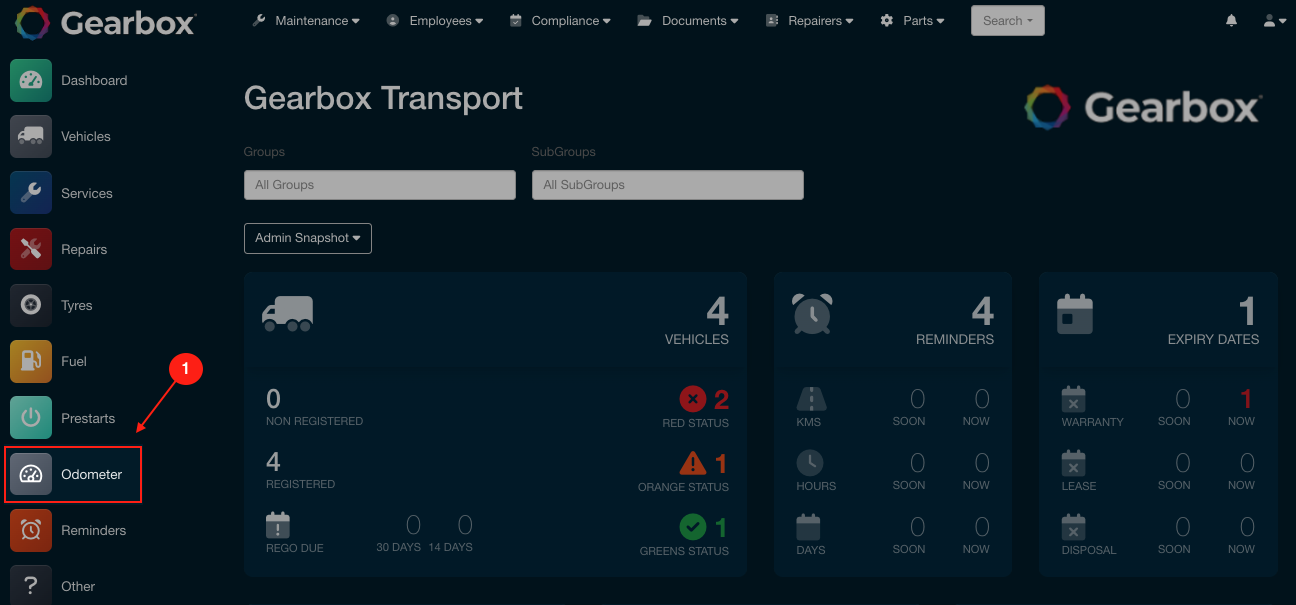
Task: Click the Reminders alarm clock icon
Action: [31, 530]
